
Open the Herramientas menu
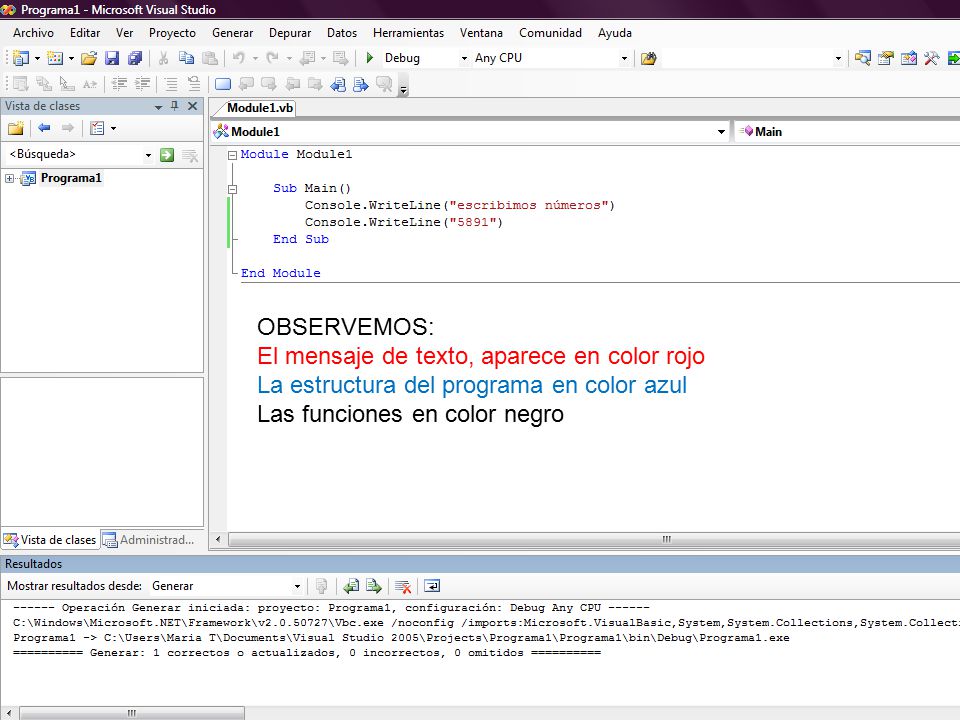(x=408, y=33)
